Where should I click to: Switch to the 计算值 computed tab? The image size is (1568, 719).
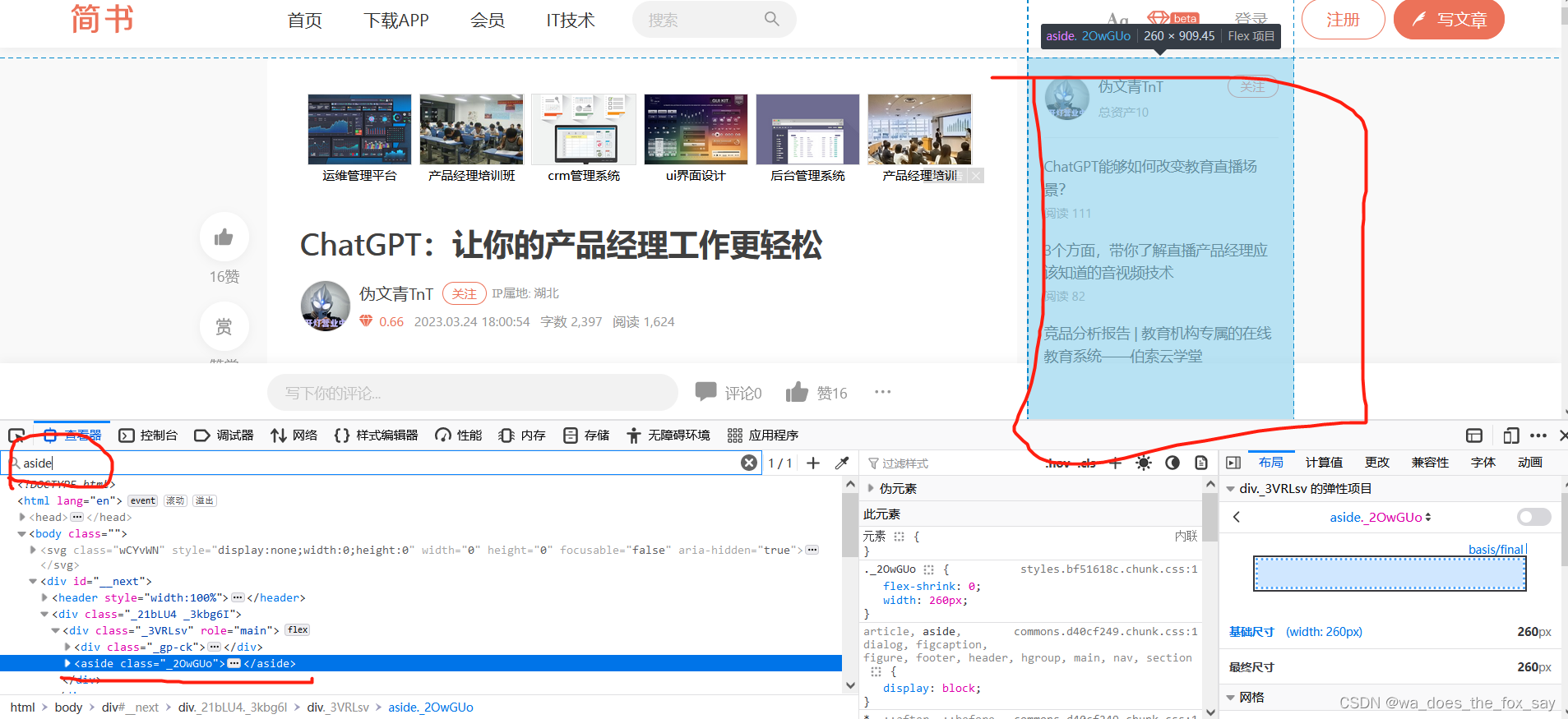1324,462
